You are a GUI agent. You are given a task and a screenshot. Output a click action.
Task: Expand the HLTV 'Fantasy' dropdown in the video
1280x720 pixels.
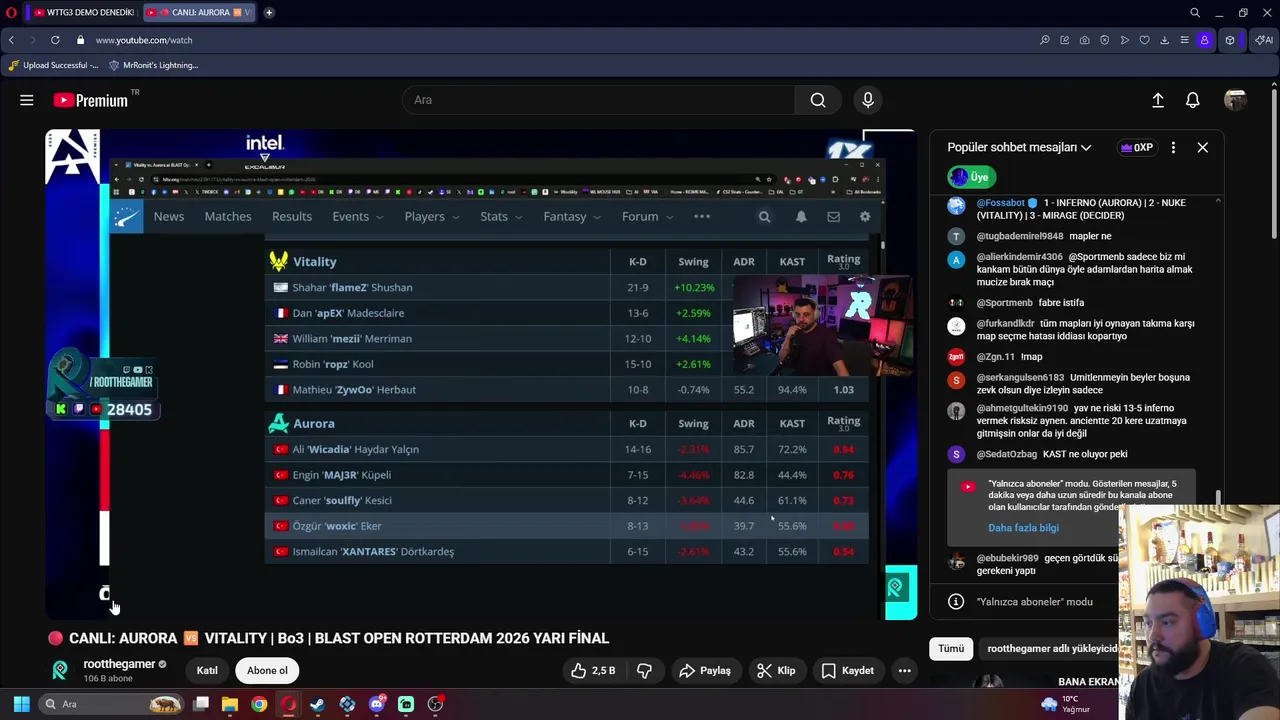572,216
